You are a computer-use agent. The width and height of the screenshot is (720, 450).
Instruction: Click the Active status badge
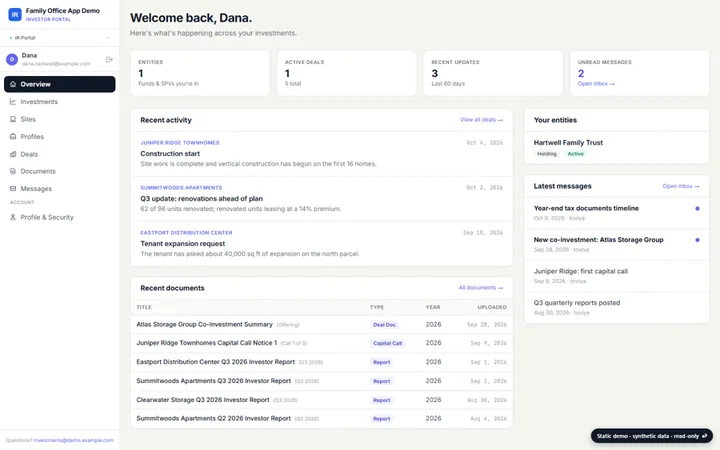(x=575, y=154)
